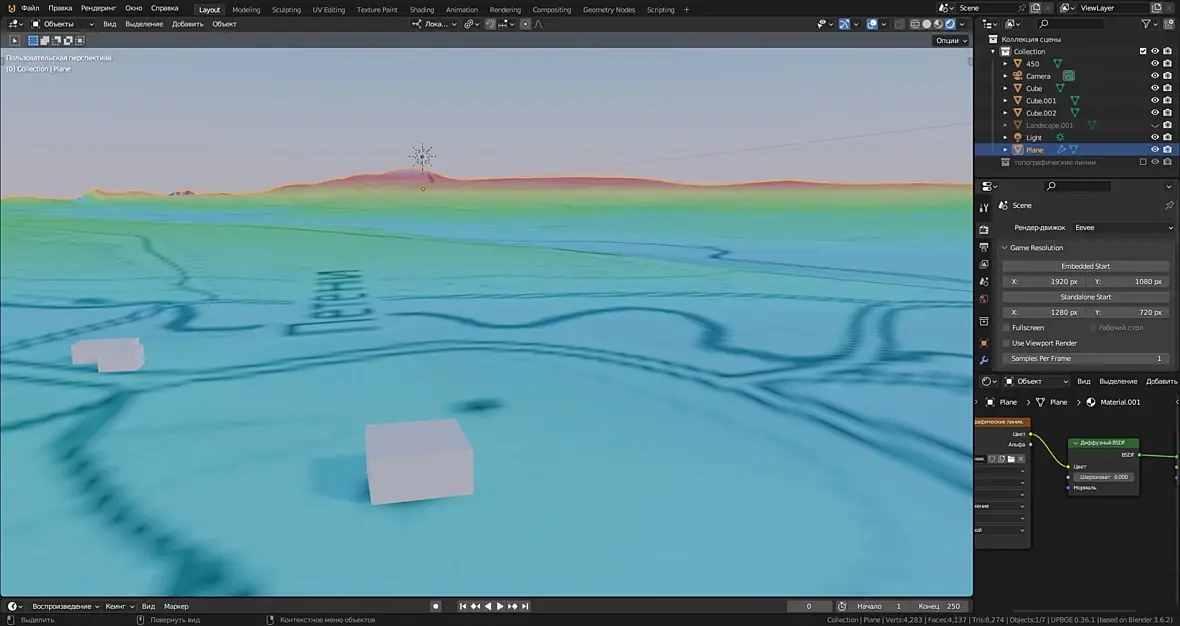Open the render engine Eevee dropdown

tap(1122, 228)
